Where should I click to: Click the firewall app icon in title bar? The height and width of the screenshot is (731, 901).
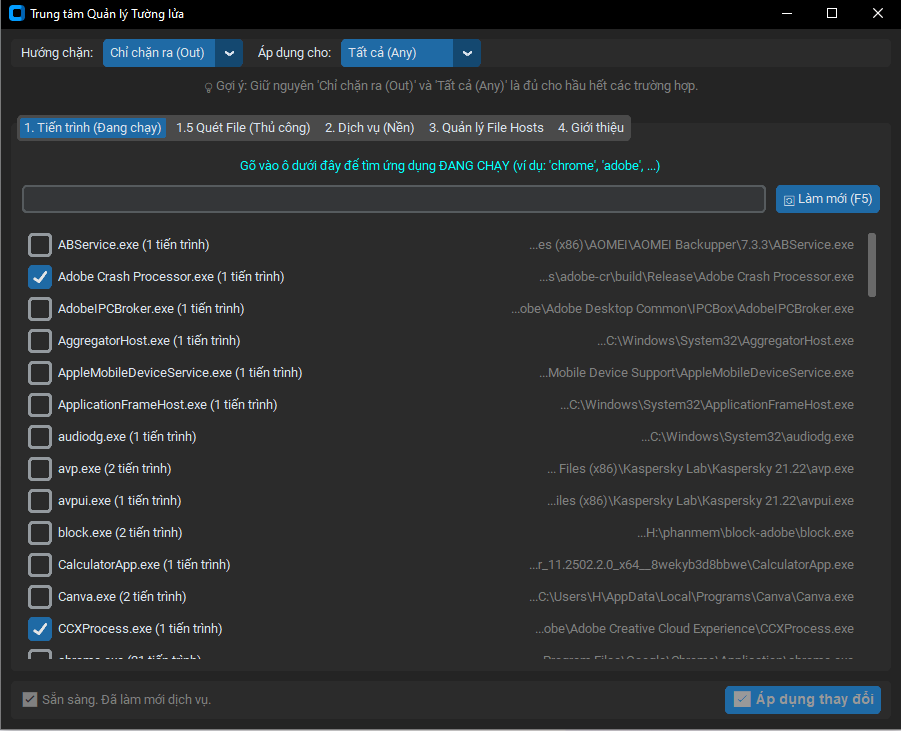(16, 14)
